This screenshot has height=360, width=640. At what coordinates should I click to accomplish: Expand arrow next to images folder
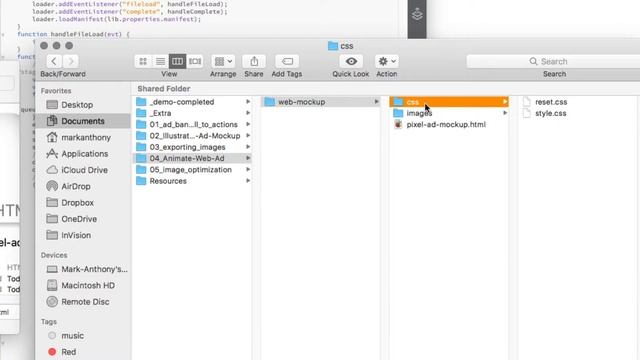(x=505, y=113)
